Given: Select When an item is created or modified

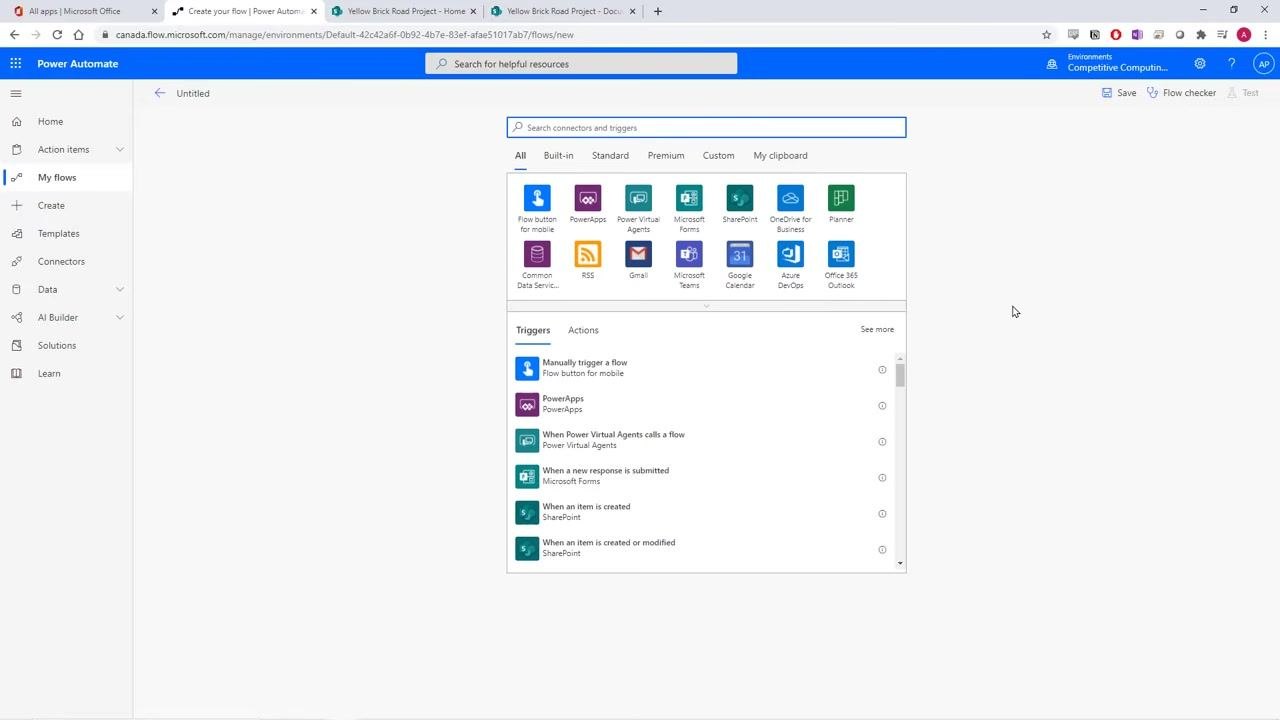Looking at the screenshot, I should (700, 548).
